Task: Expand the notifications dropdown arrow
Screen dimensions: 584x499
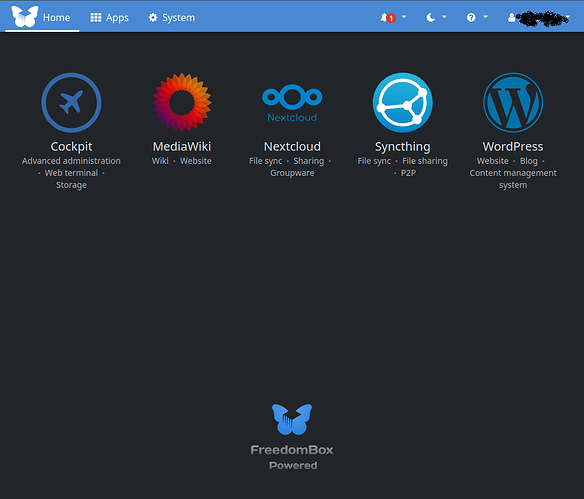Action: (404, 17)
